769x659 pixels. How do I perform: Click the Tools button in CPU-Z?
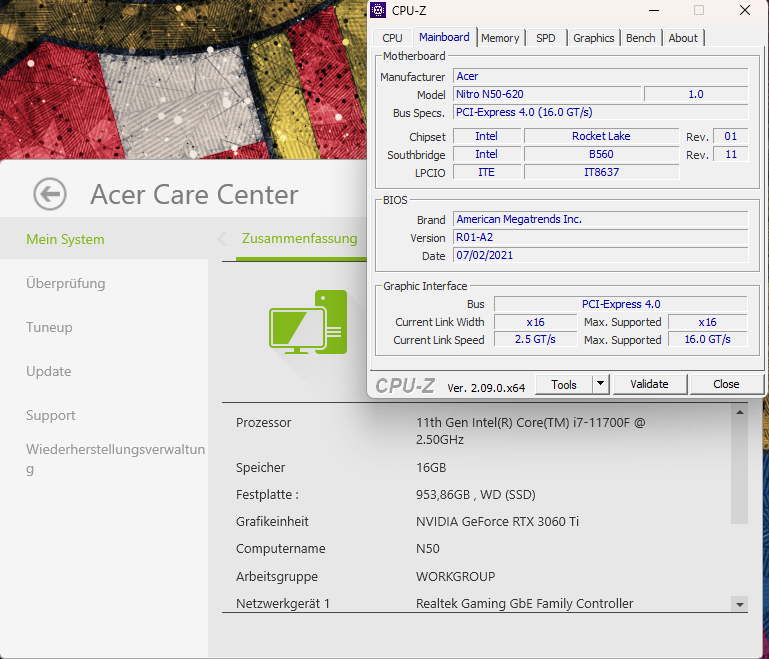click(x=564, y=384)
